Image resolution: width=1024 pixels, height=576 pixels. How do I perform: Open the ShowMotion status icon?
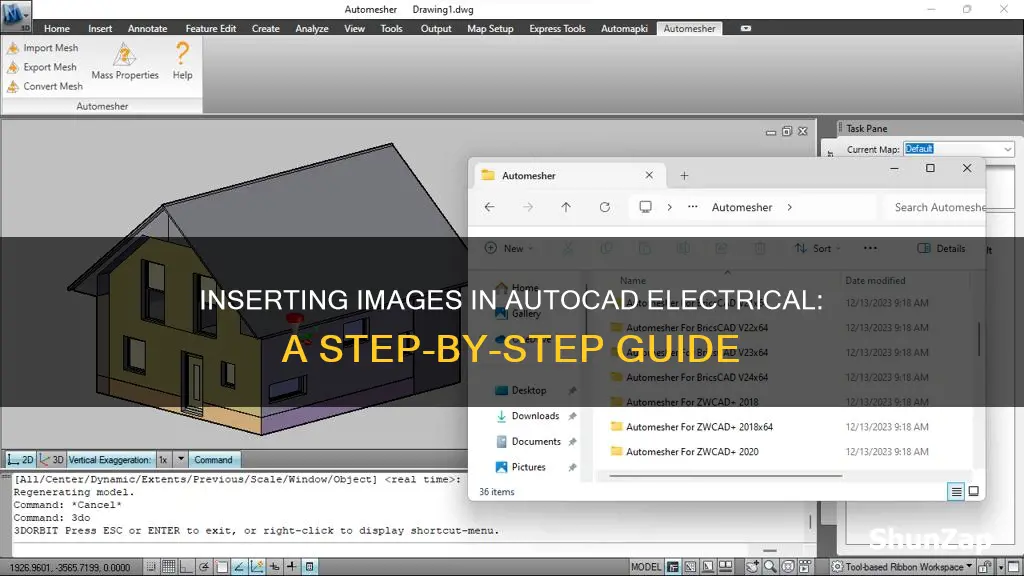coord(805,567)
